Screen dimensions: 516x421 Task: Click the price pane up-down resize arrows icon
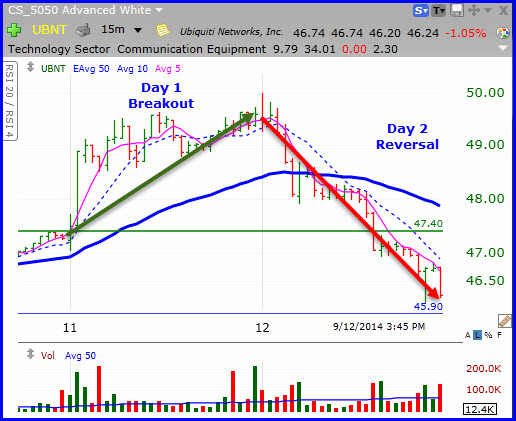[30, 67]
